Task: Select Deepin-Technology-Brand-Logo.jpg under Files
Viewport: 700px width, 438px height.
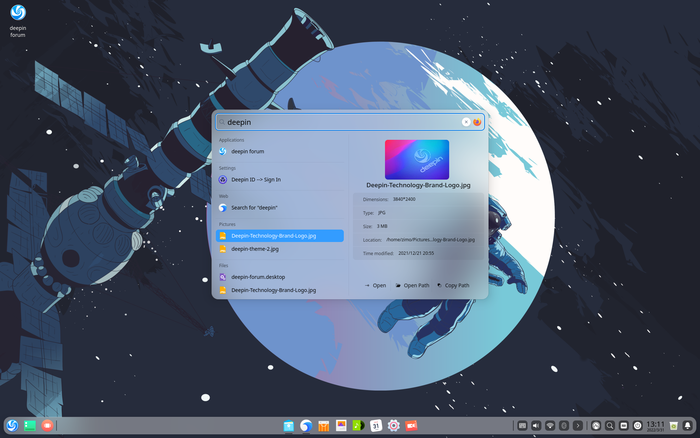Action: click(280, 290)
